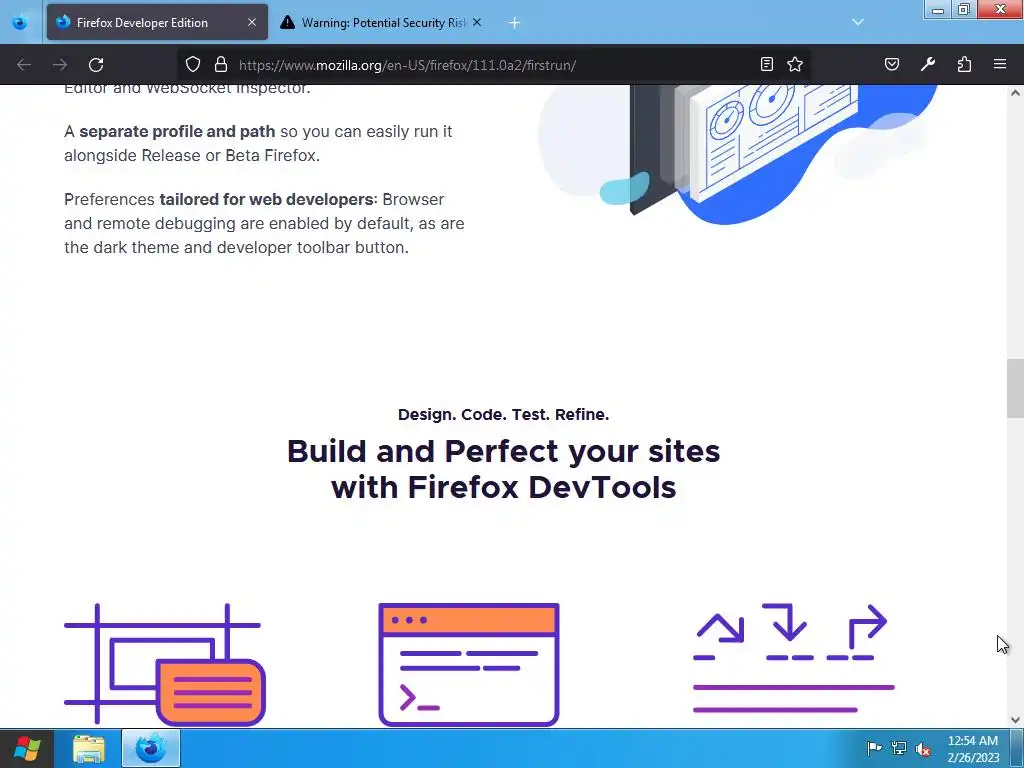Click the scrollbar down arrow
This screenshot has height=768, width=1024.
(1015, 720)
